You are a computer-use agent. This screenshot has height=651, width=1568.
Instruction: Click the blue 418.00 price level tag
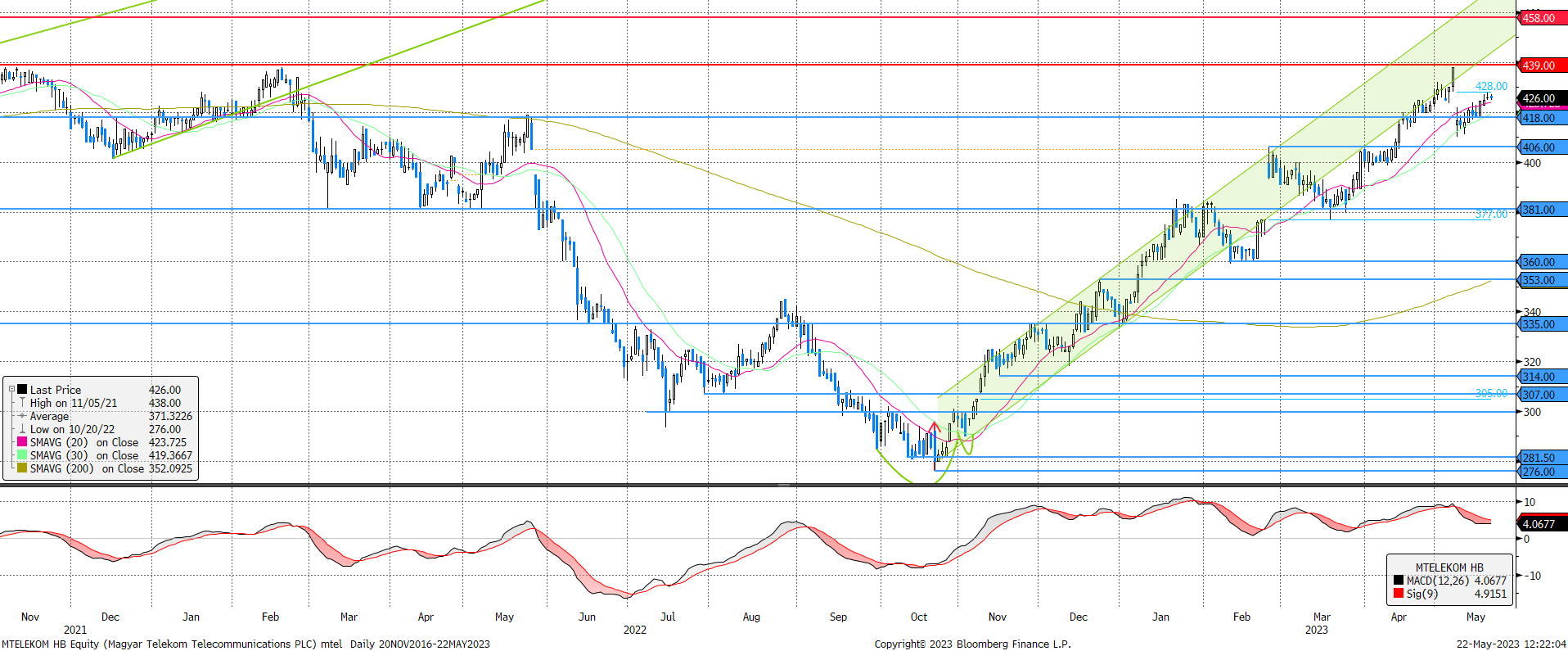pyautogui.click(x=1542, y=118)
